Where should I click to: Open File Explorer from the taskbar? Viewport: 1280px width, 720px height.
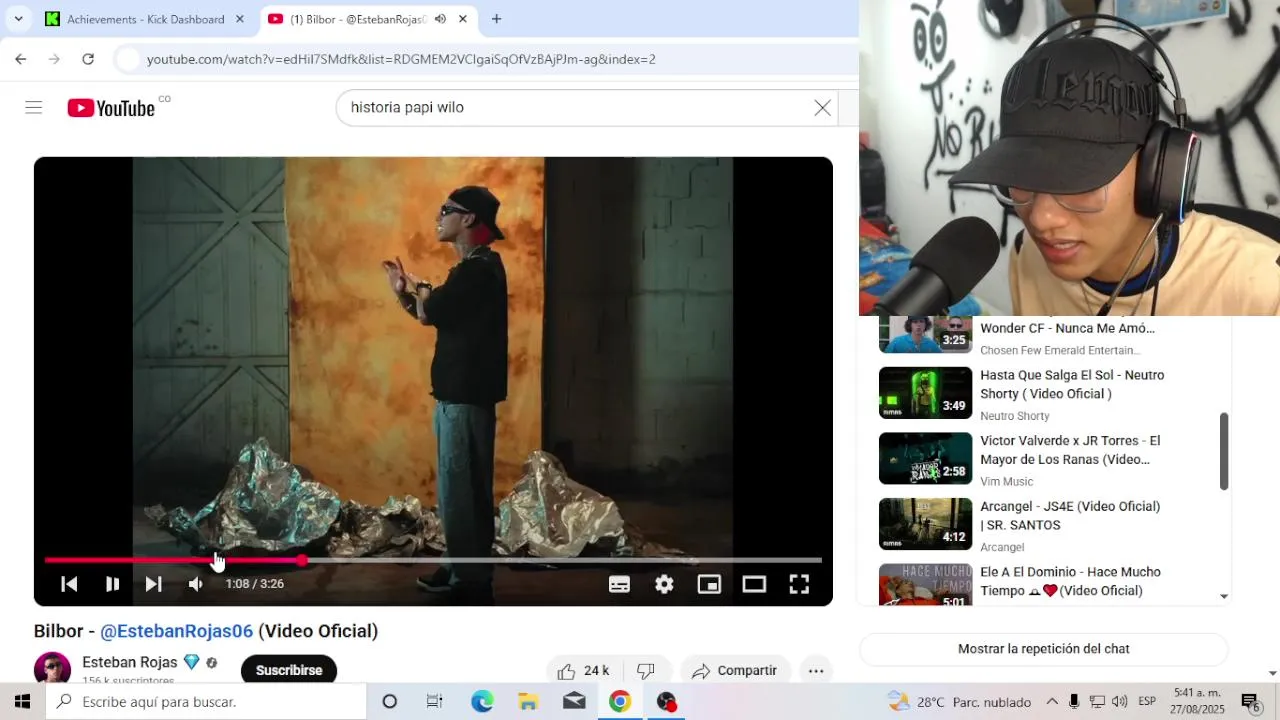(528, 702)
